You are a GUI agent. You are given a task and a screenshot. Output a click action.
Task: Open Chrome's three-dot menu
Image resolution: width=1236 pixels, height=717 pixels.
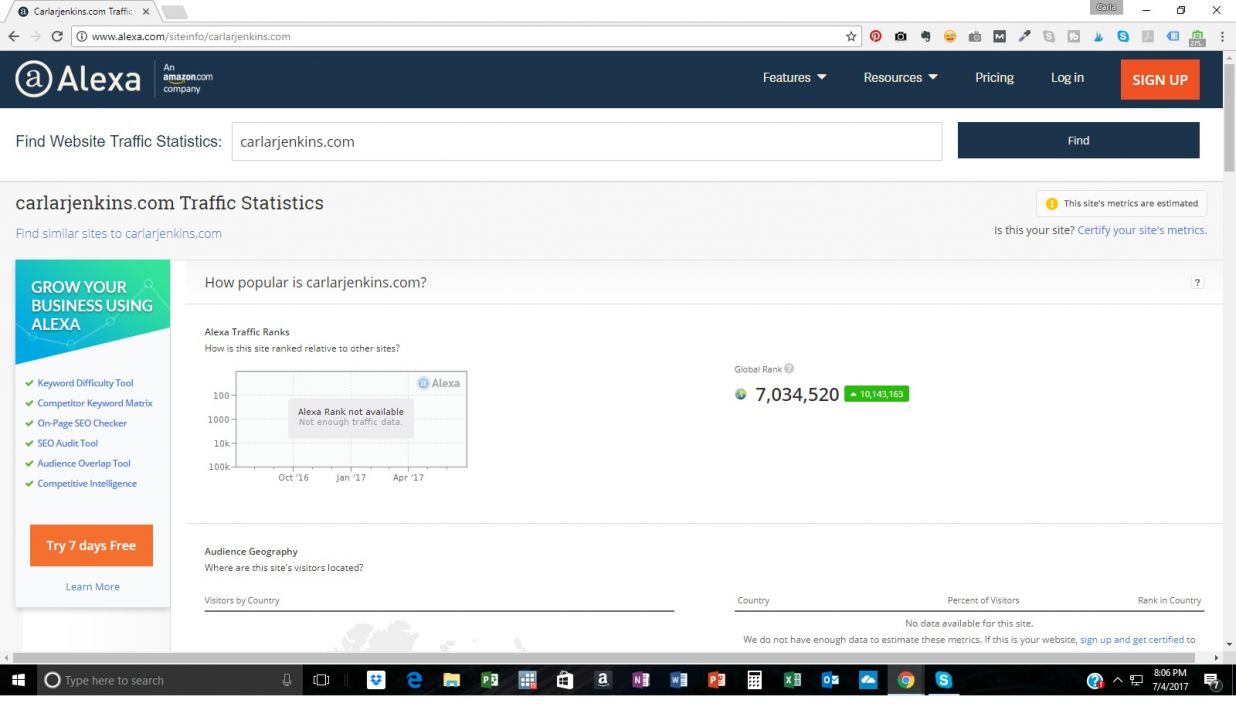1222,36
